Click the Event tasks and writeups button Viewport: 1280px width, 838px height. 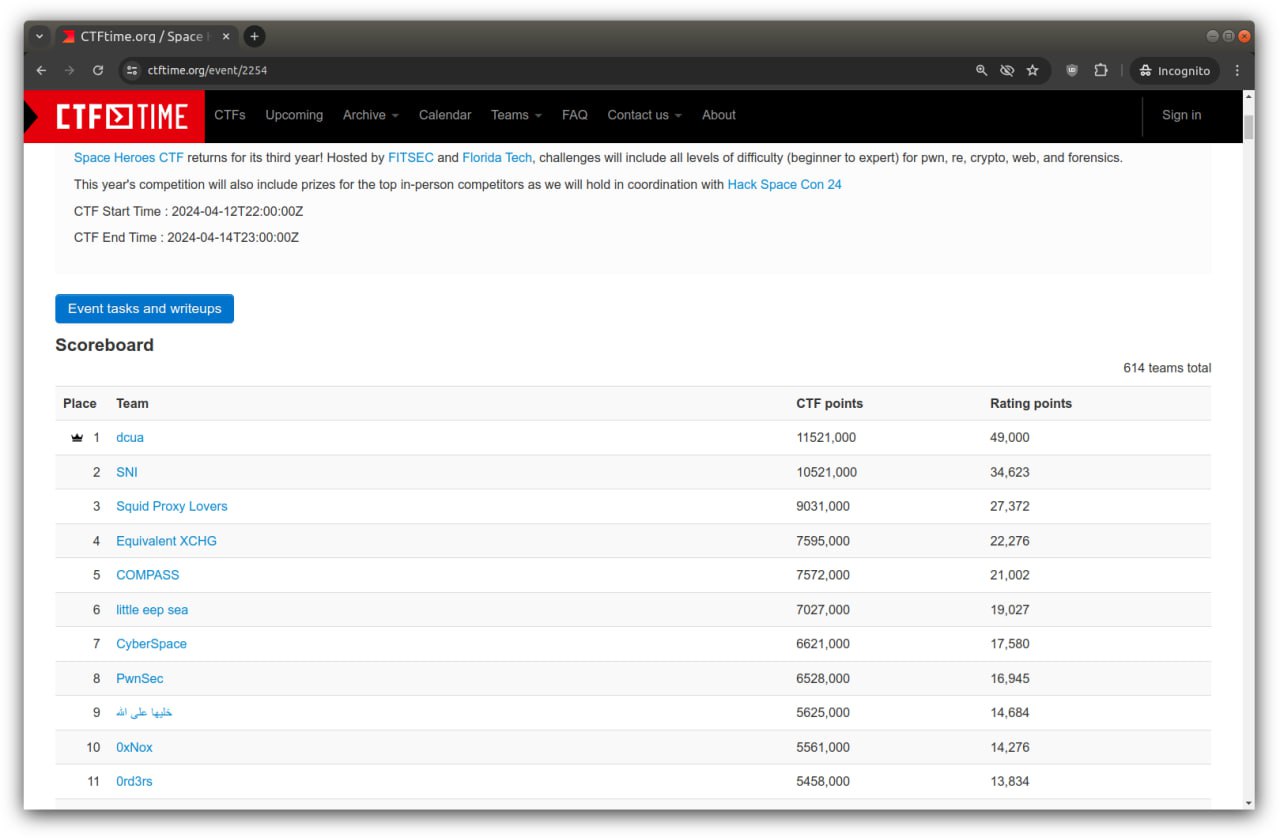click(x=144, y=309)
